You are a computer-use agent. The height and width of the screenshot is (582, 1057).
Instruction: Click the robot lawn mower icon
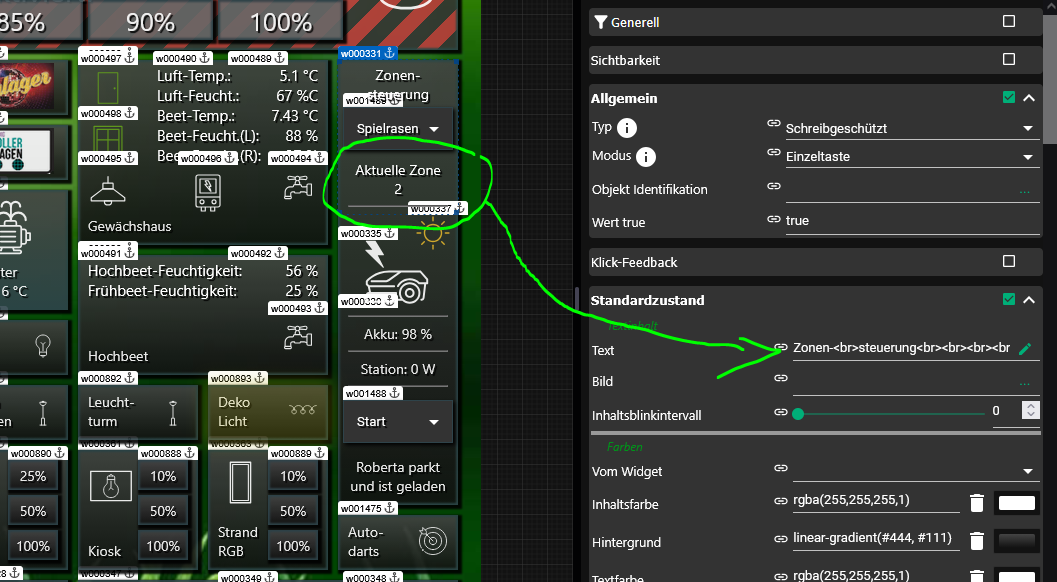coord(397,285)
